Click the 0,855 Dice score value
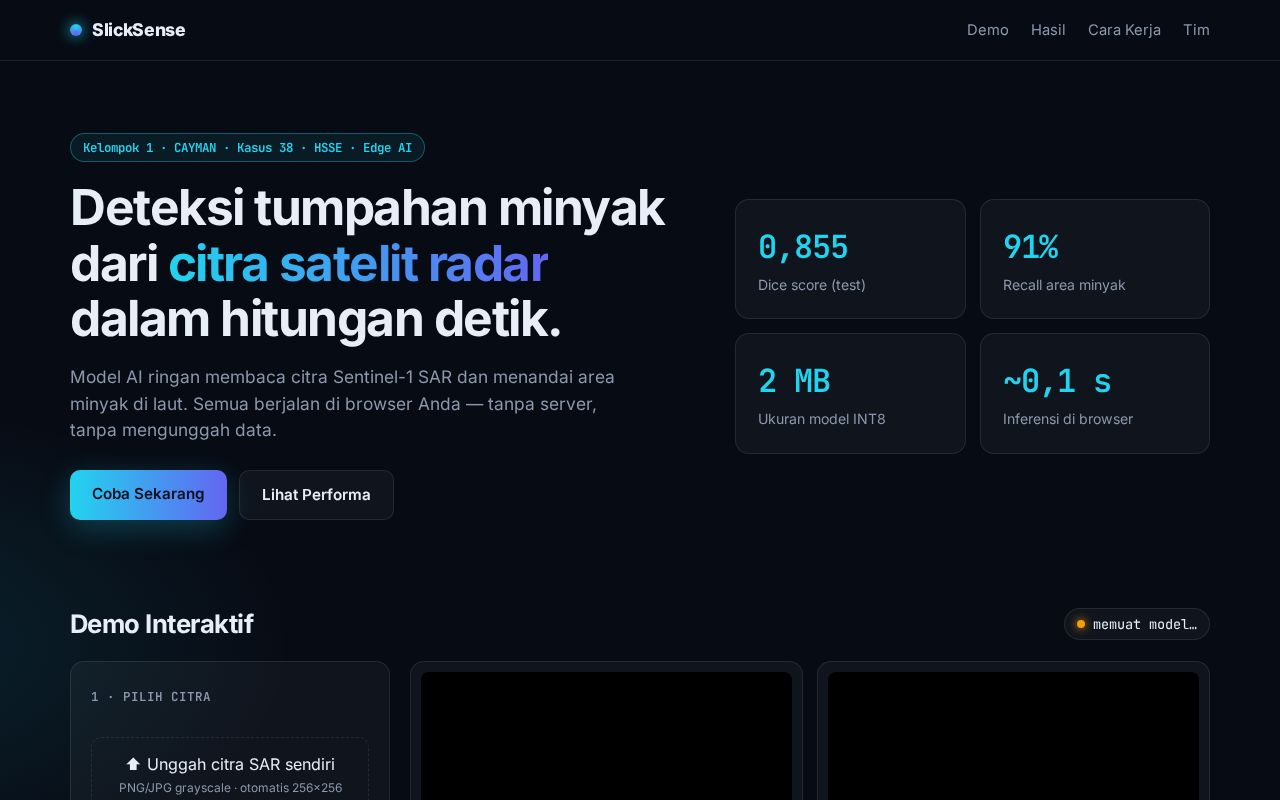This screenshot has height=800, width=1280. [x=803, y=247]
